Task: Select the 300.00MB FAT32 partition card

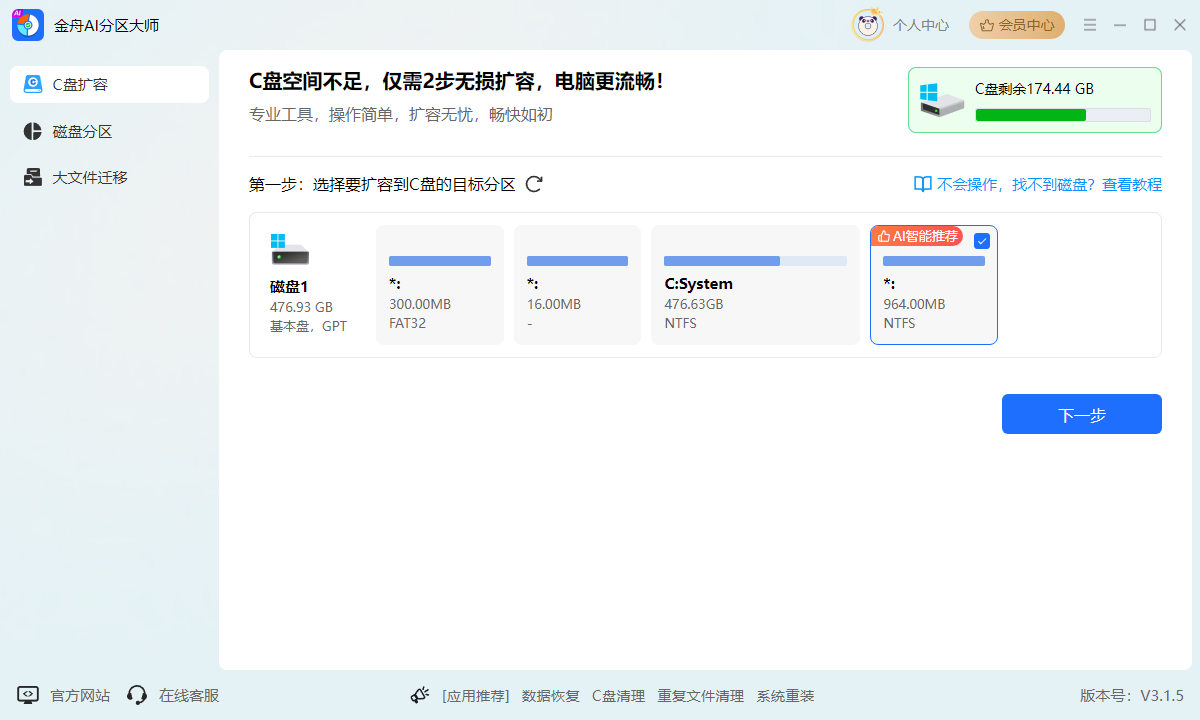Action: (439, 285)
